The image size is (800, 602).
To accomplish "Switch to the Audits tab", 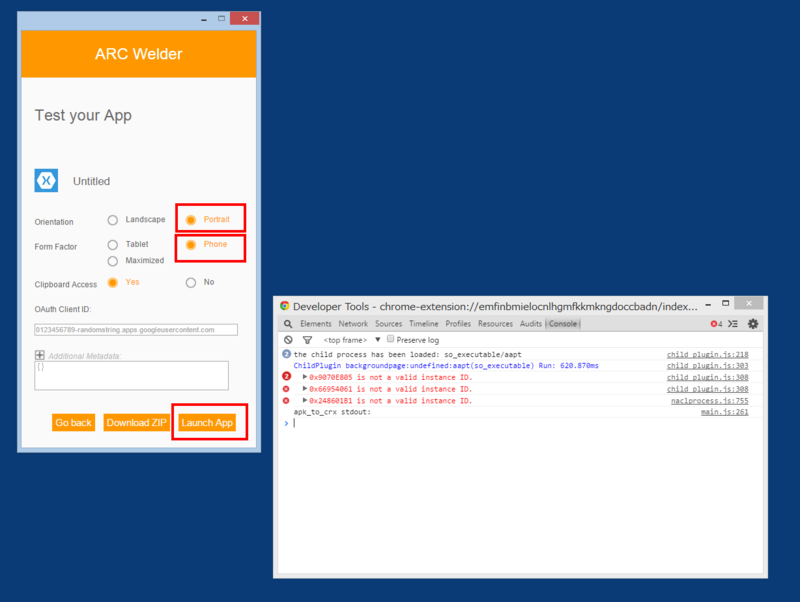I will coord(531,324).
